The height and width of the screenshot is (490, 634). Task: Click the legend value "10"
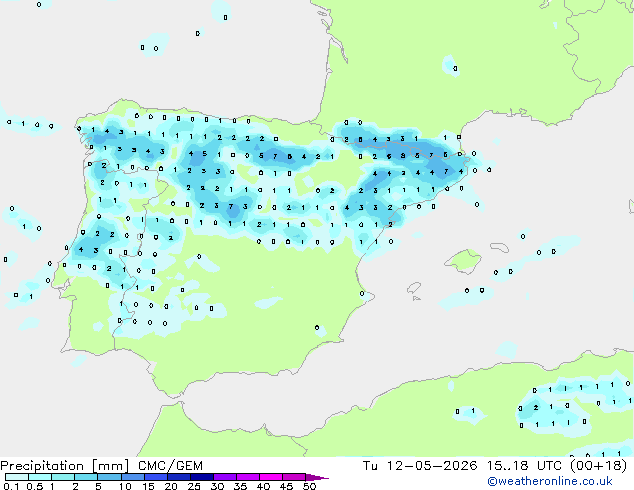125,486
